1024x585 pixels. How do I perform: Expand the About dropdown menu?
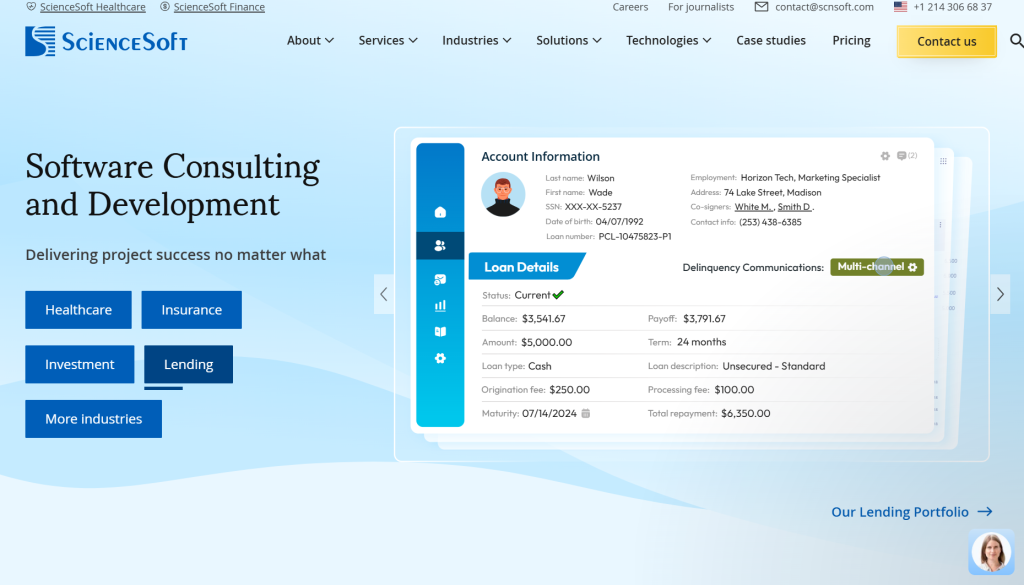point(310,41)
